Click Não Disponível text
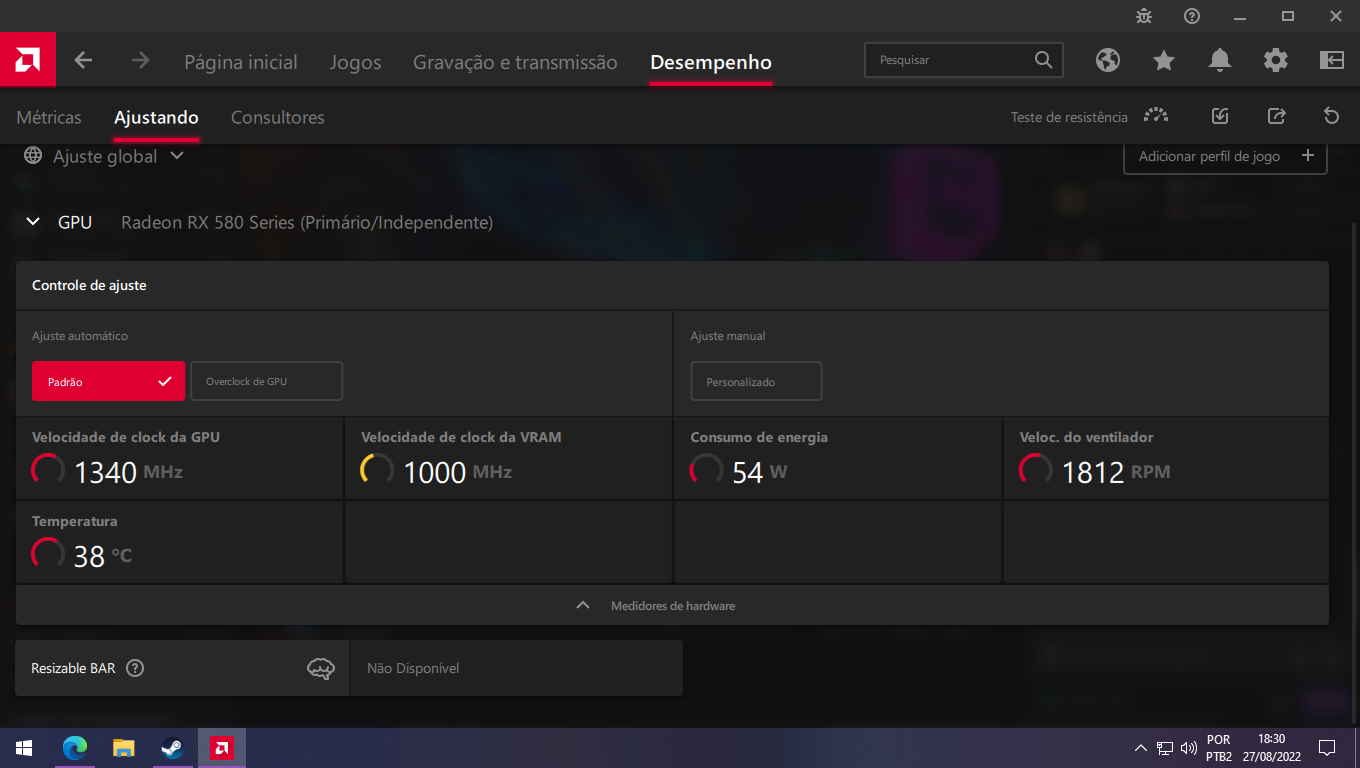 tap(413, 668)
